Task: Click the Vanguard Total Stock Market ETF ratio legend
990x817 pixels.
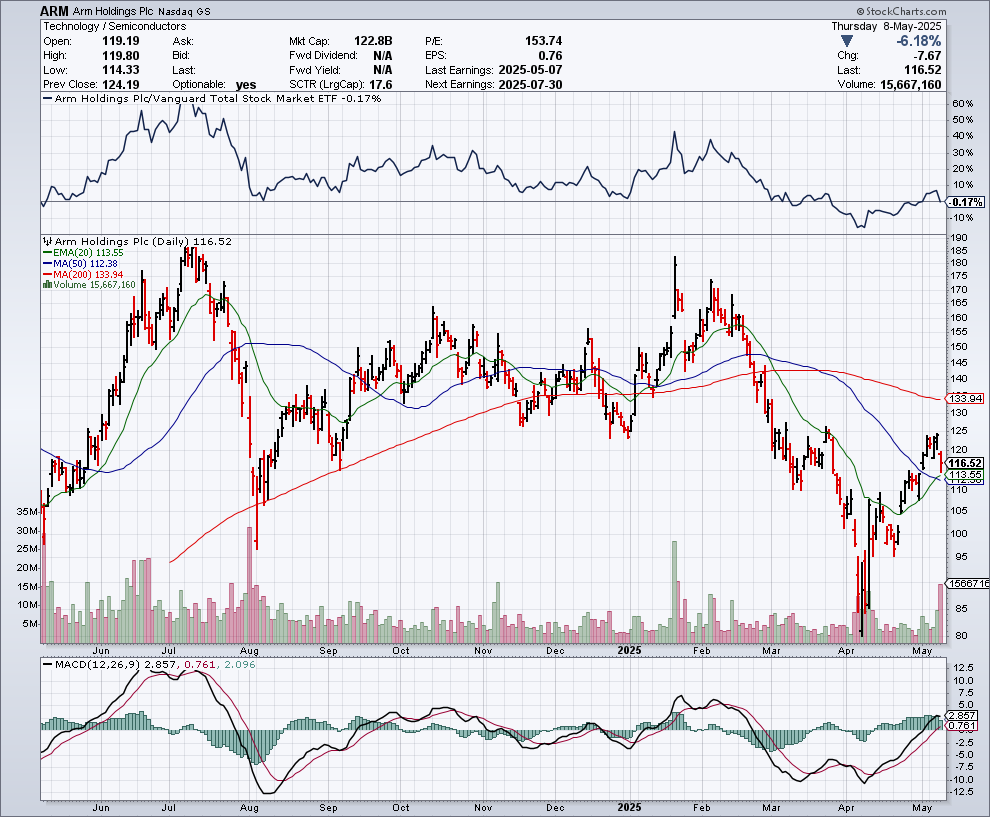Action: coord(212,98)
